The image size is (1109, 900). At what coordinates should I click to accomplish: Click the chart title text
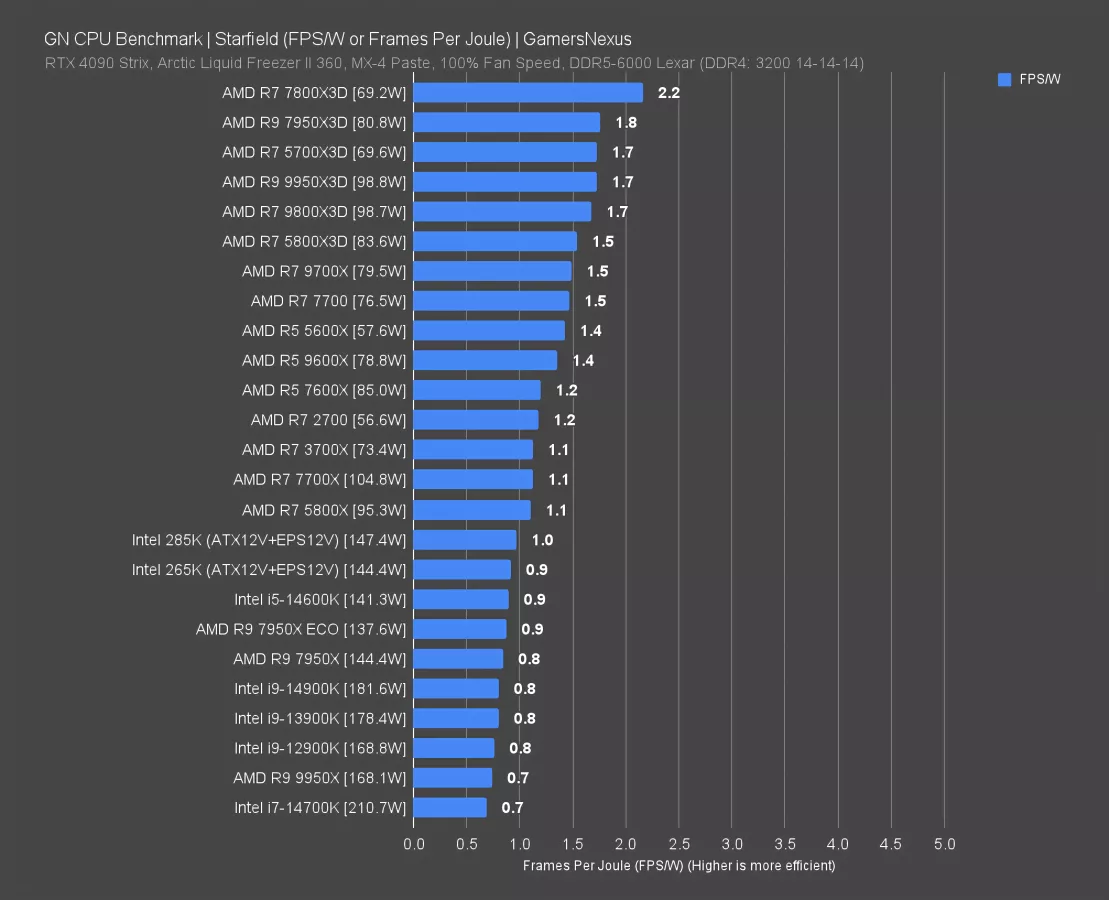337,40
